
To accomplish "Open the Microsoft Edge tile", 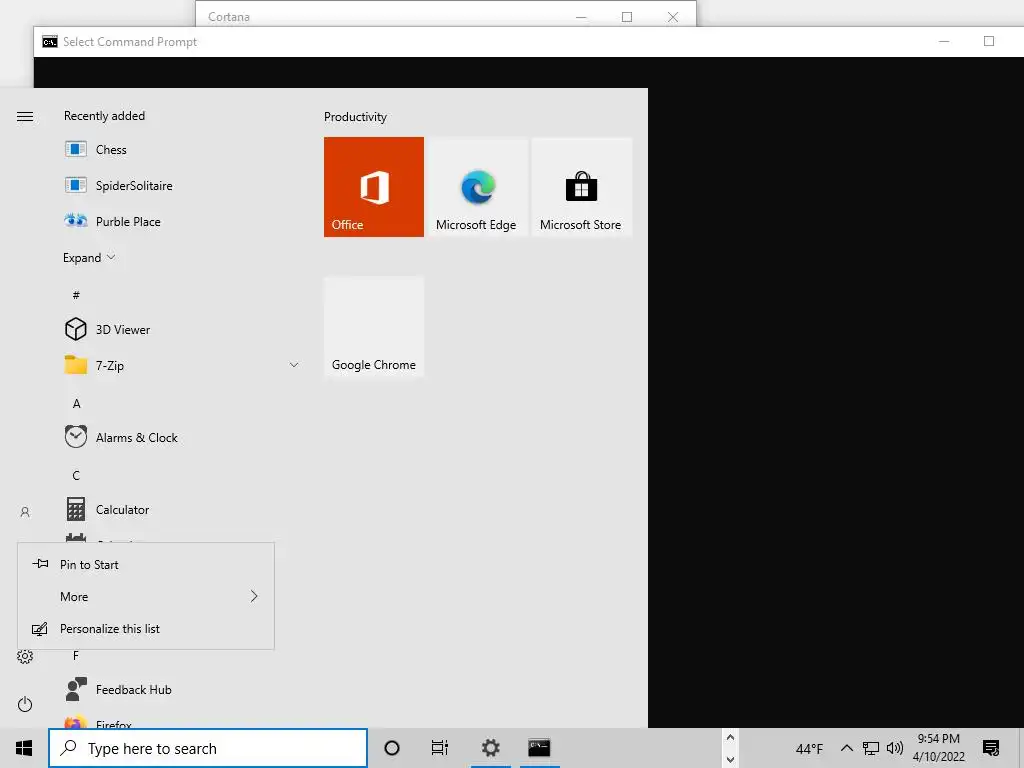I will point(477,187).
